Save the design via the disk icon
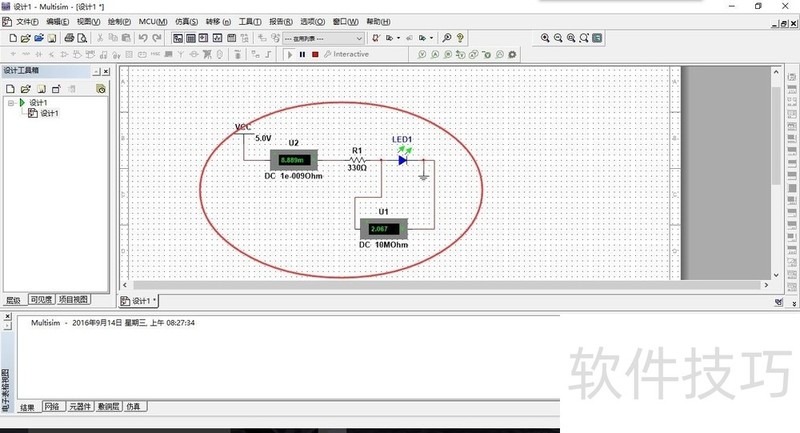 [x=52, y=38]
